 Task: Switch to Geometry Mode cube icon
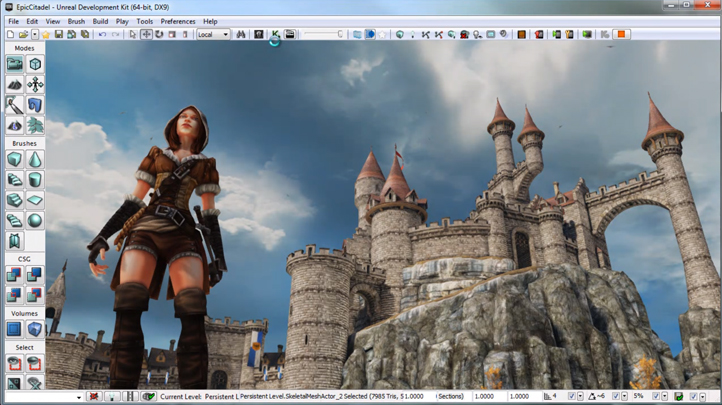pos(35,64)
